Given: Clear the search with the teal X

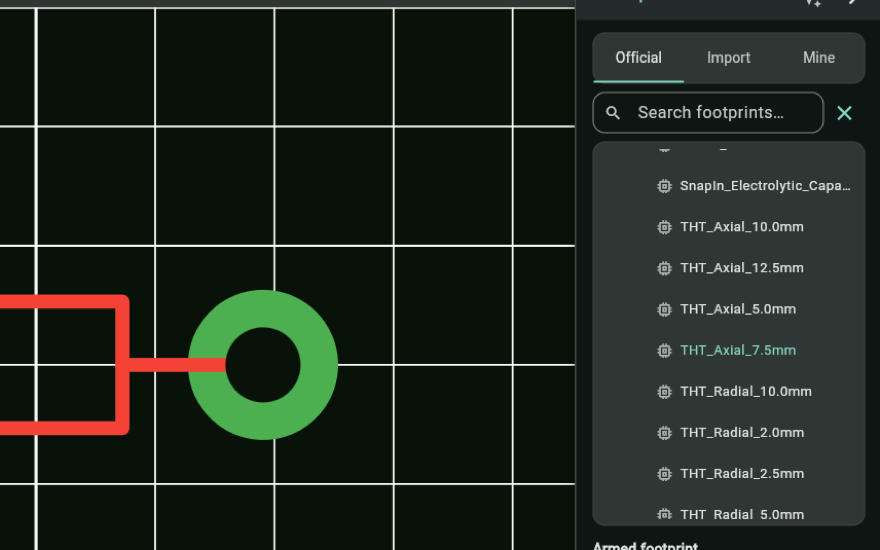Looking at the screenshot, I should point(844,113).
